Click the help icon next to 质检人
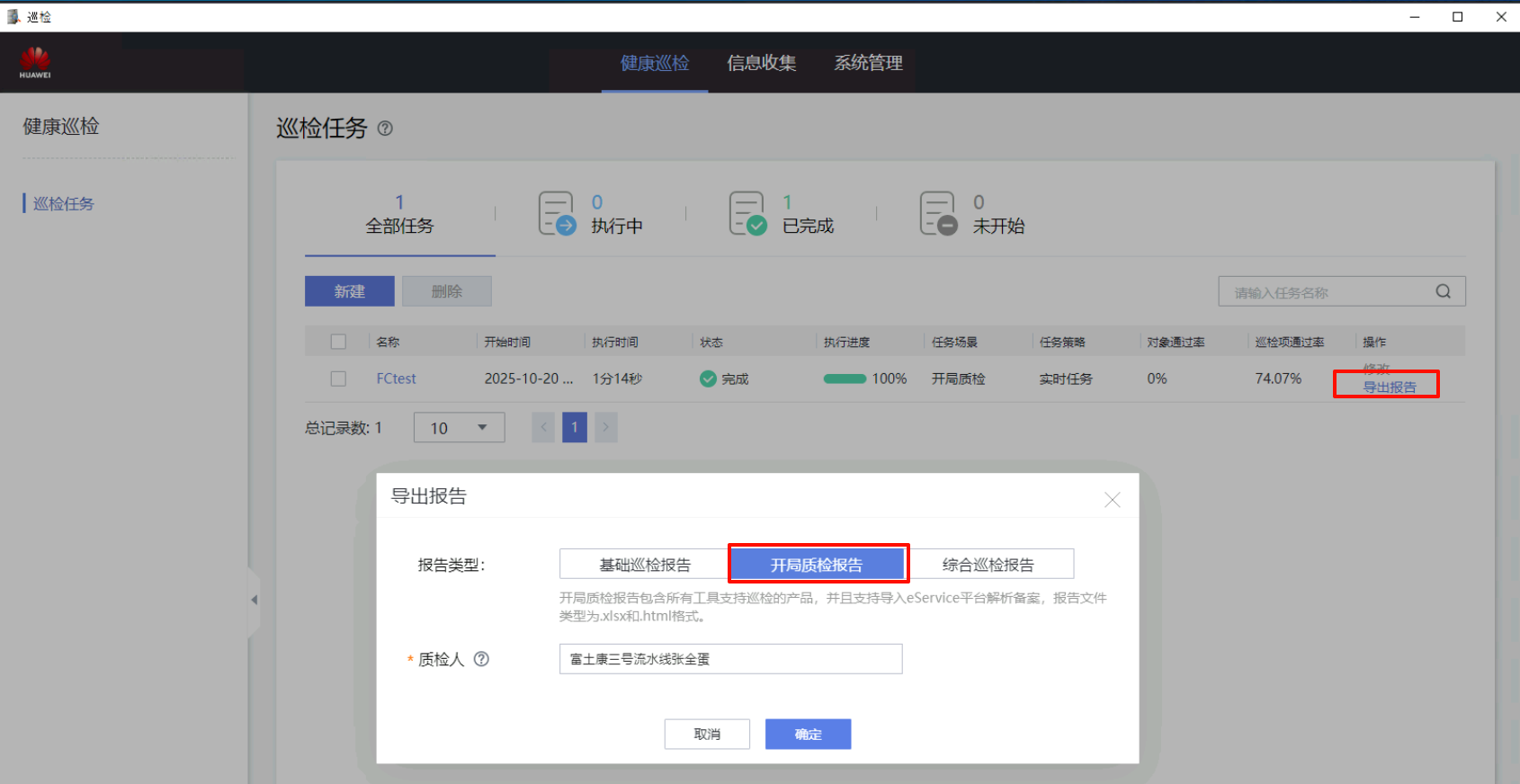The width and height of the screenshot is (1520, 784). [481, 659]
